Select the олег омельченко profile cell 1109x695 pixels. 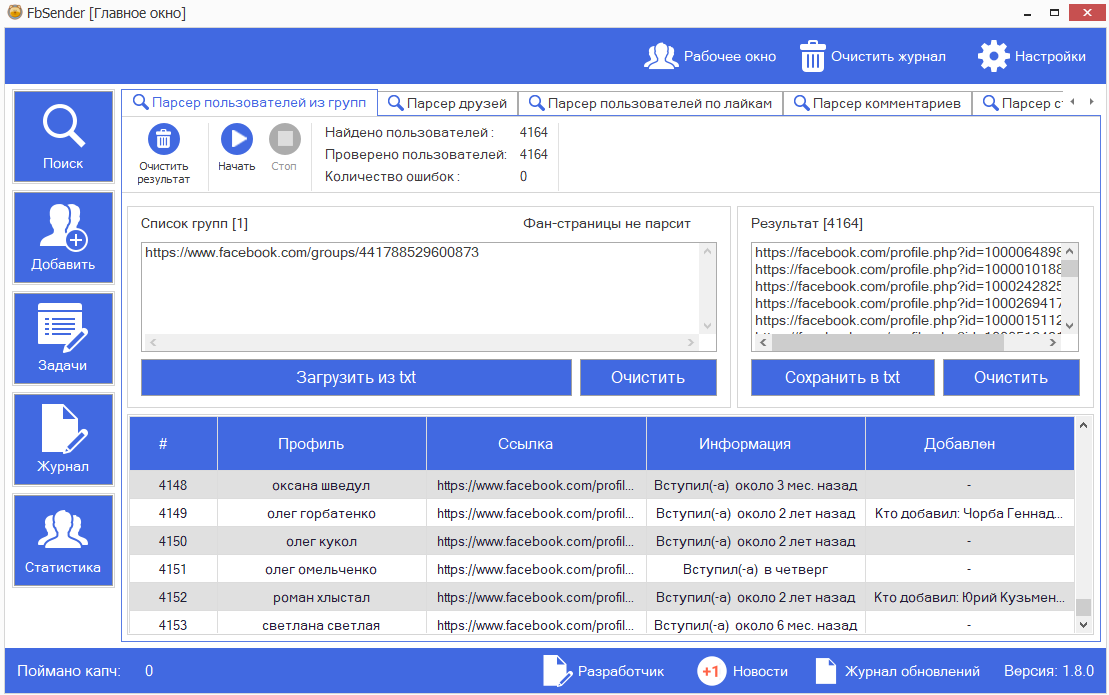click(x=322, y=569)
